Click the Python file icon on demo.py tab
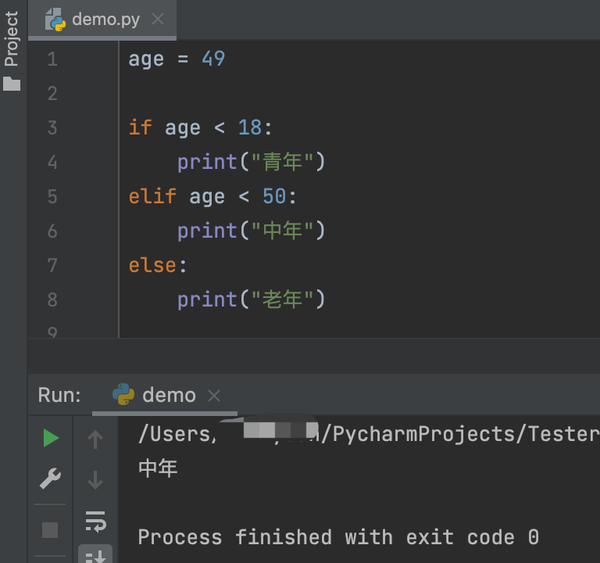600x563 pixels. point(55,20)
